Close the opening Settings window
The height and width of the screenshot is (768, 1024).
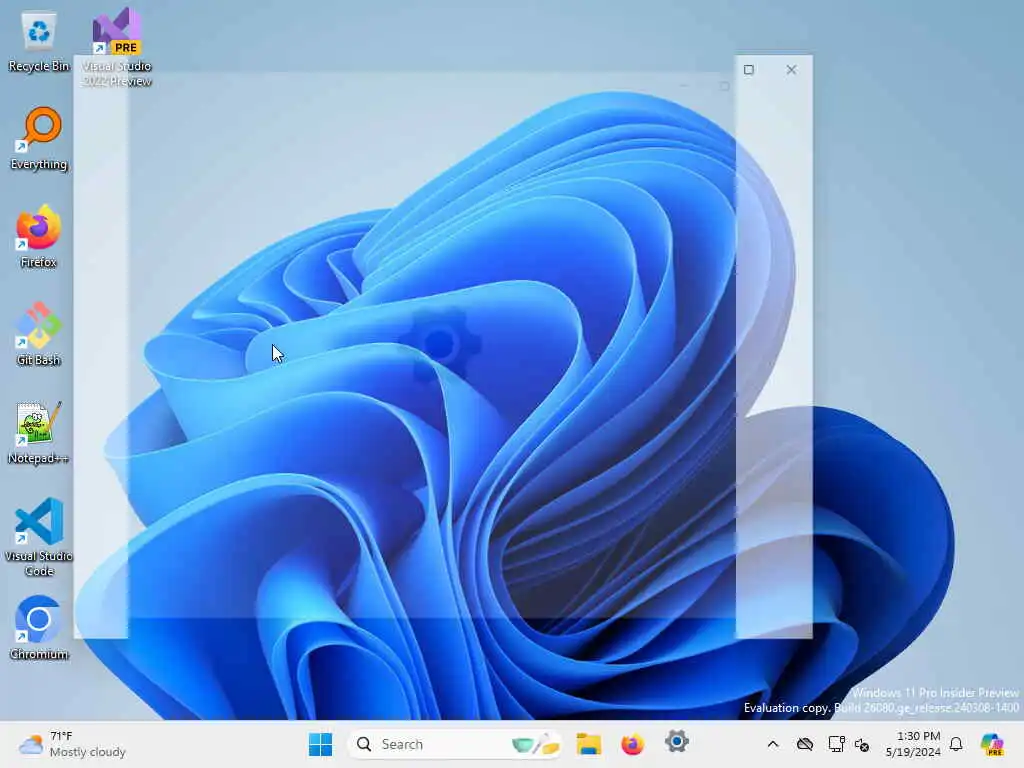coord(792,70)
